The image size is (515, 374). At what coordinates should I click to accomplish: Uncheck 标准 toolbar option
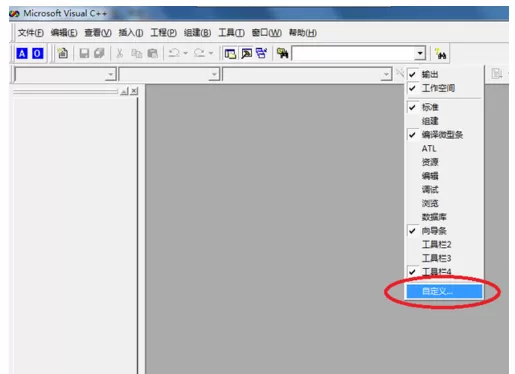444,107
